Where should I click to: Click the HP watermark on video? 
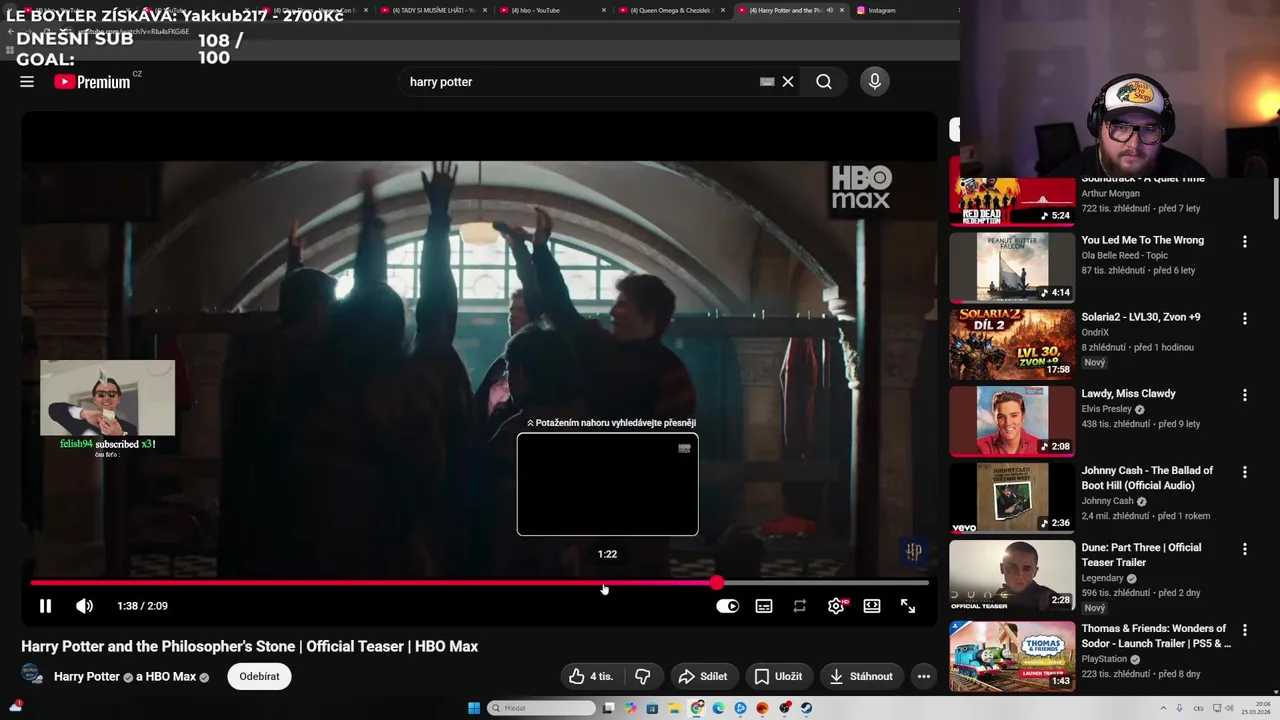(x=913, y=551)
